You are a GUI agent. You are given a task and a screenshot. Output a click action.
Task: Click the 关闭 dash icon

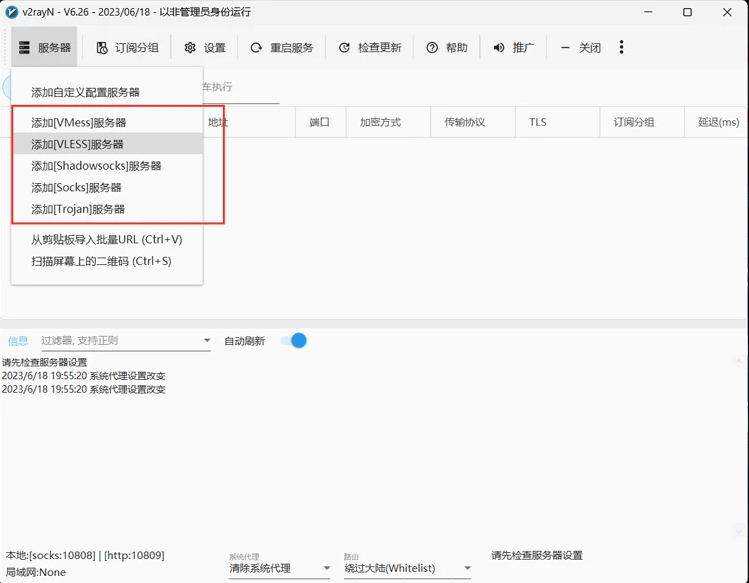pos(565,48)
